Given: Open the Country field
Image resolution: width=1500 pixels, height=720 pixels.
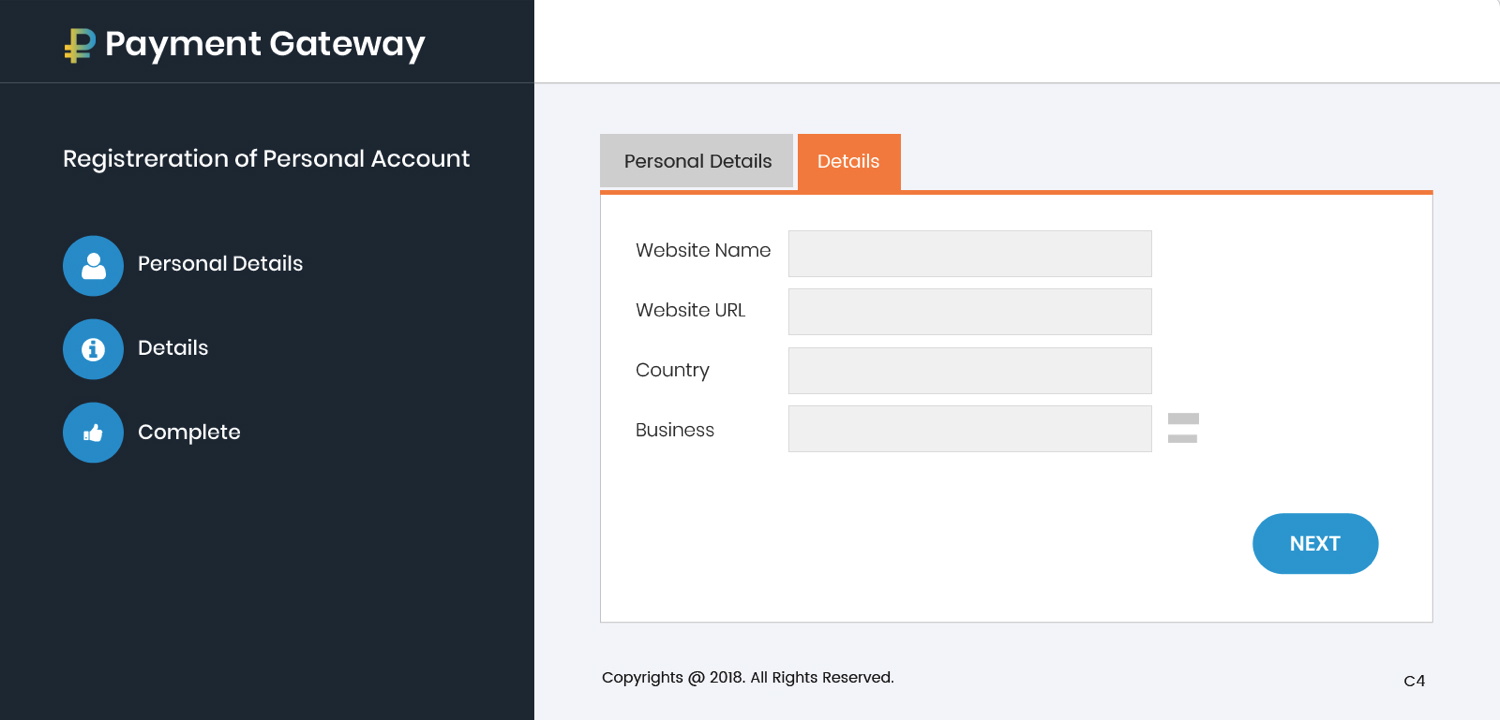Looking at the screenshot, I should pyautogui.click(x=969, y=370).
